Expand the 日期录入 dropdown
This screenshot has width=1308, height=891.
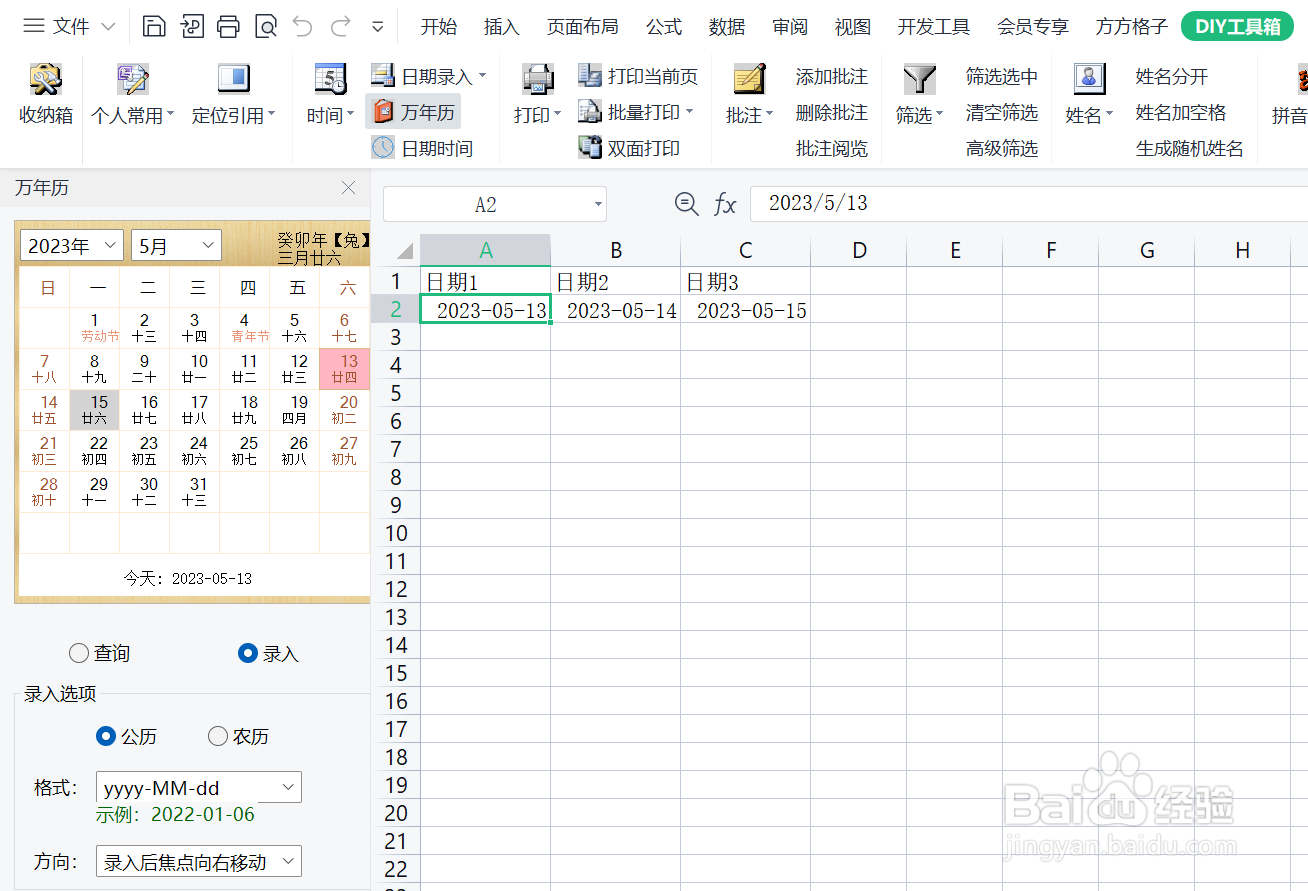[482, 76]
